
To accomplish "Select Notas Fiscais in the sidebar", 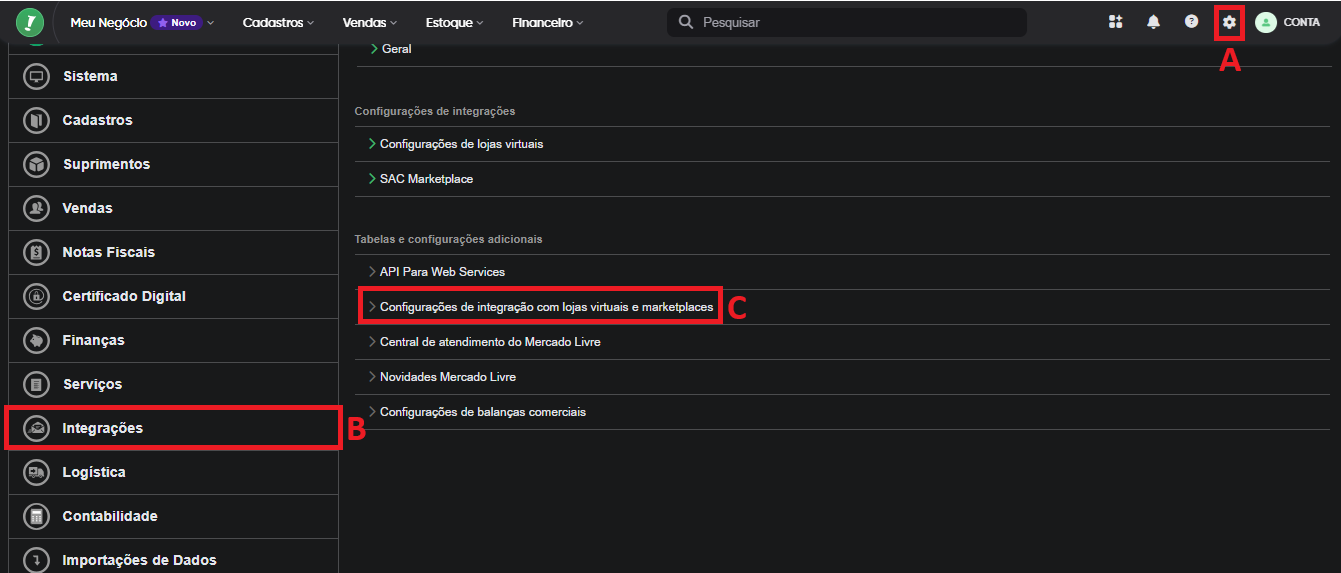I will click(109, 252).
